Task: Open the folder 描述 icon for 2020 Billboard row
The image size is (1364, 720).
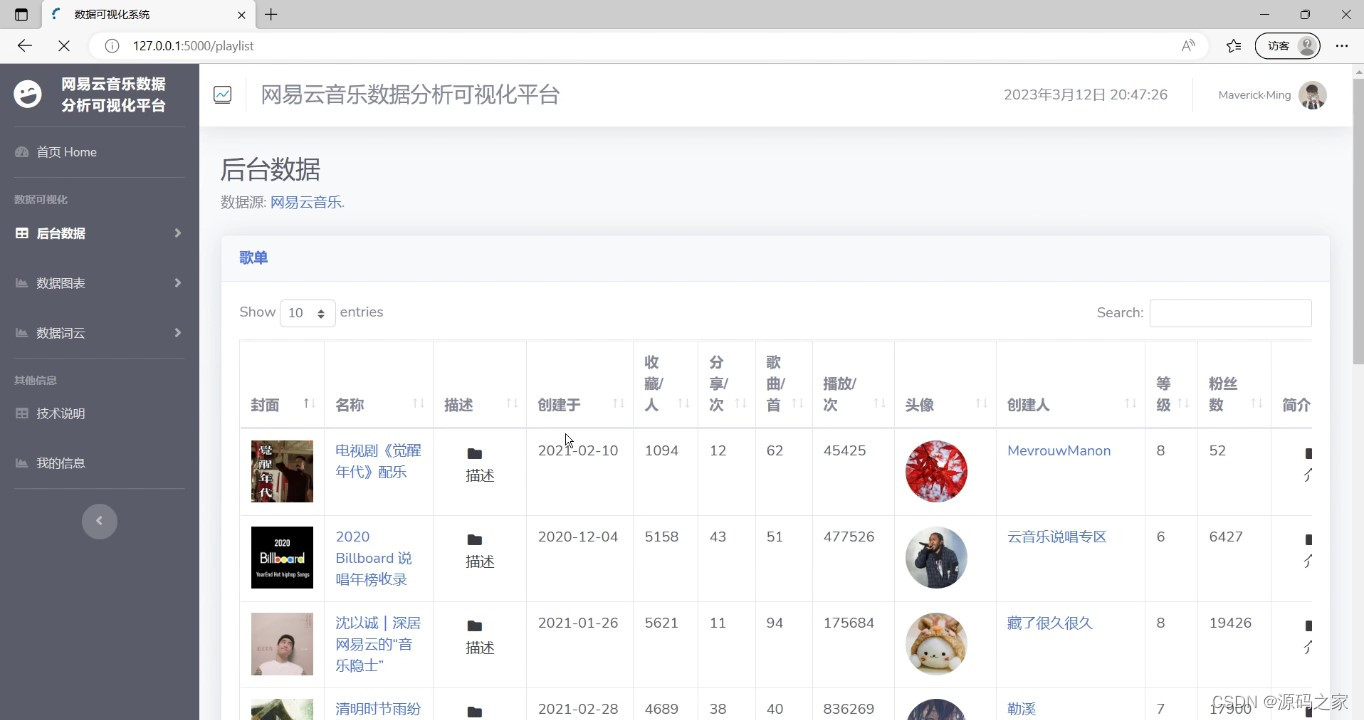Action: click(475, 540)
